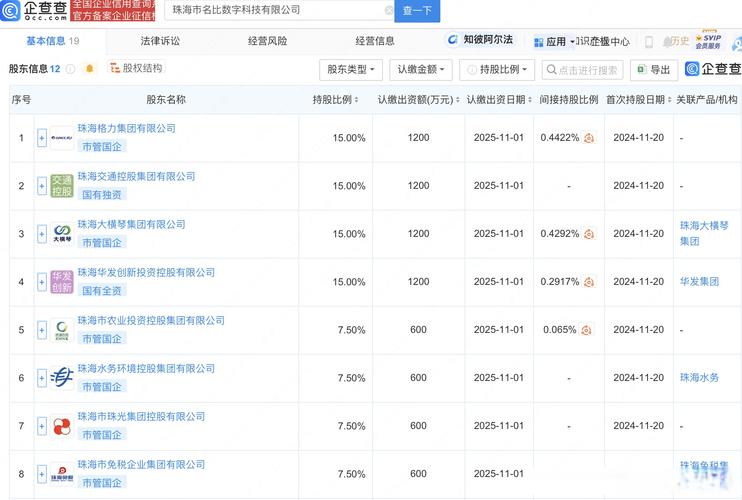
Task: Click equity path icon beside 0.2917%
Action: click(x=589, y=282)
